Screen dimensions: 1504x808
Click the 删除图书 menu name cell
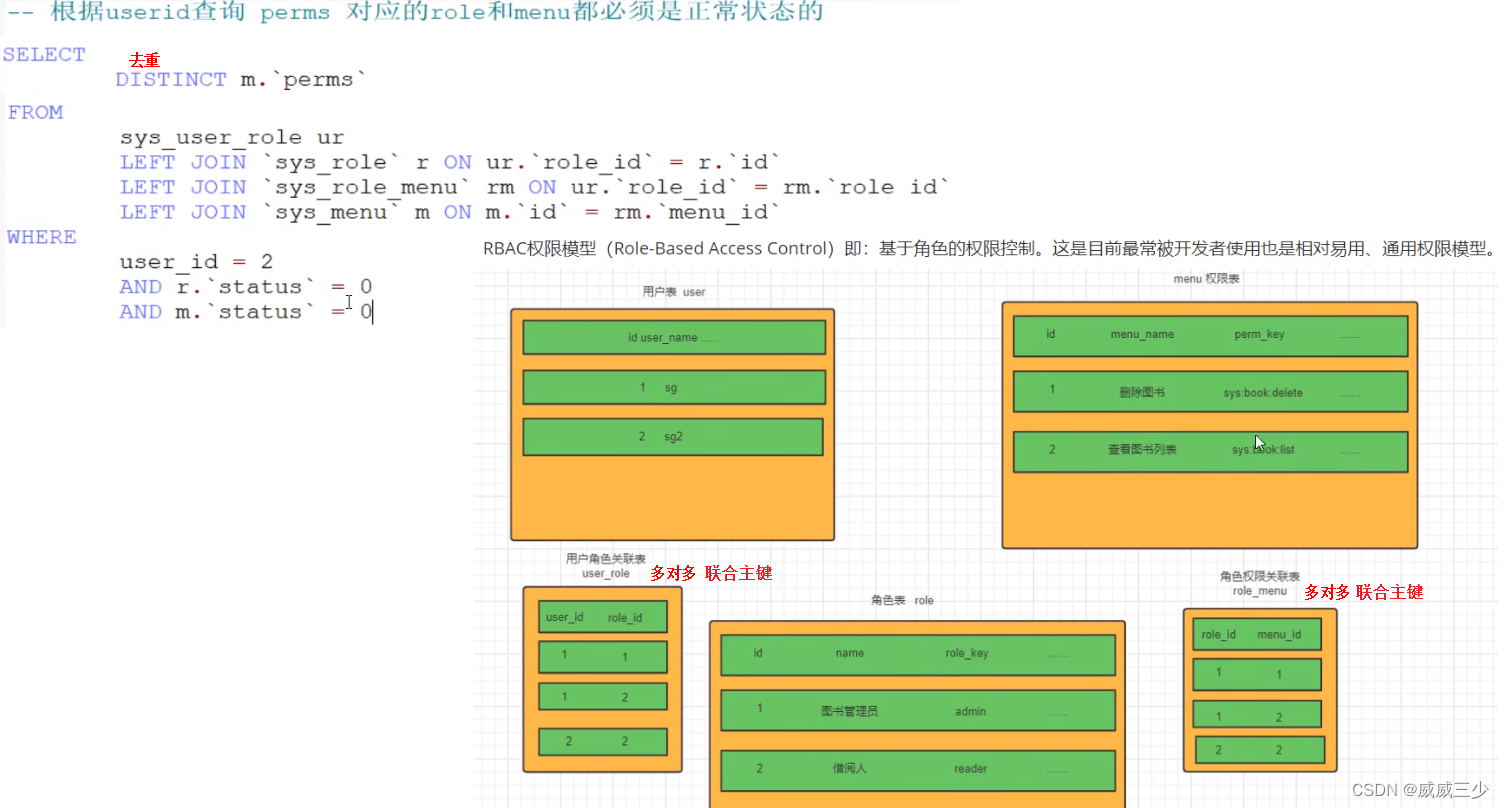pos(1142,392)
